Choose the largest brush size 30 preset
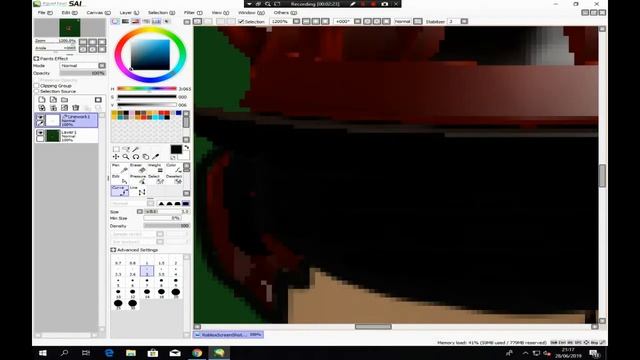The image size is (640, 360). tap(132, 304)
